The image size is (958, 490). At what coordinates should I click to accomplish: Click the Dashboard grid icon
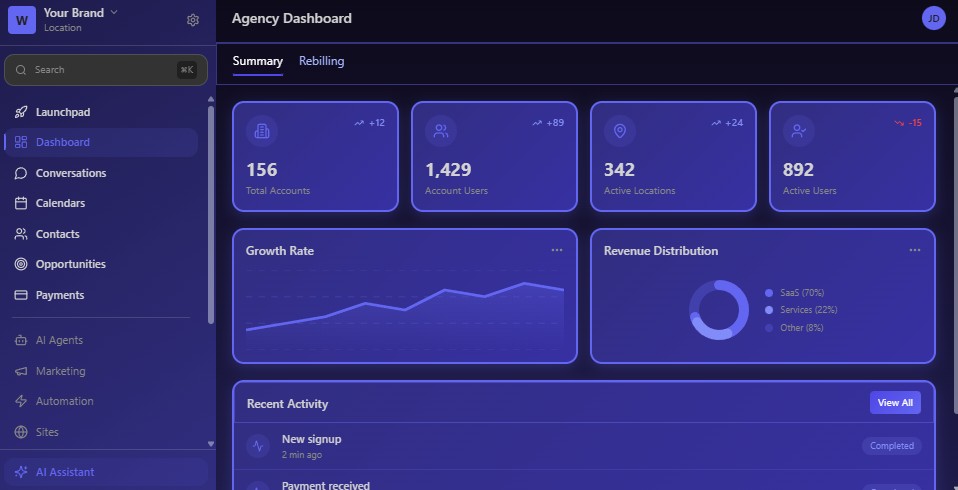click(x=21, y=142)
